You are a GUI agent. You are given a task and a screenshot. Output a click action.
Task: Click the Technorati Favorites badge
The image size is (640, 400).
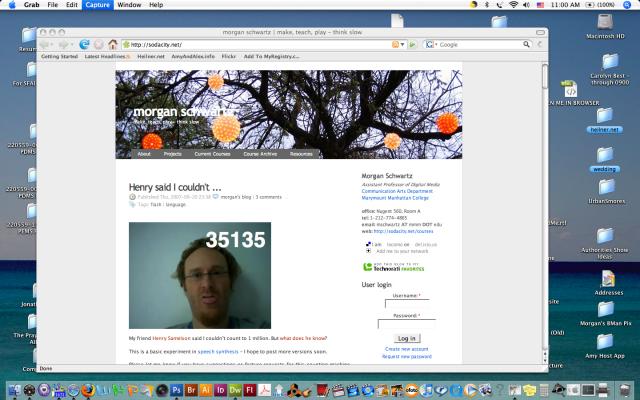coord(393,267)
